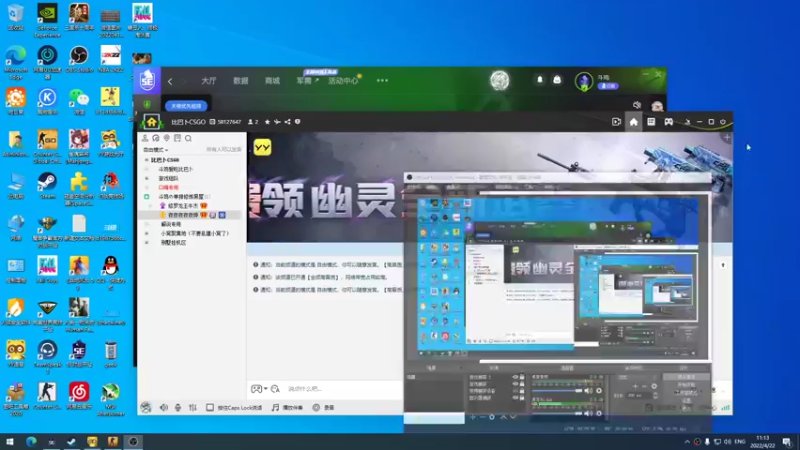Click the green shield icon in 5E
Screen dimensions: 800x450
click(x=147, y=105)
